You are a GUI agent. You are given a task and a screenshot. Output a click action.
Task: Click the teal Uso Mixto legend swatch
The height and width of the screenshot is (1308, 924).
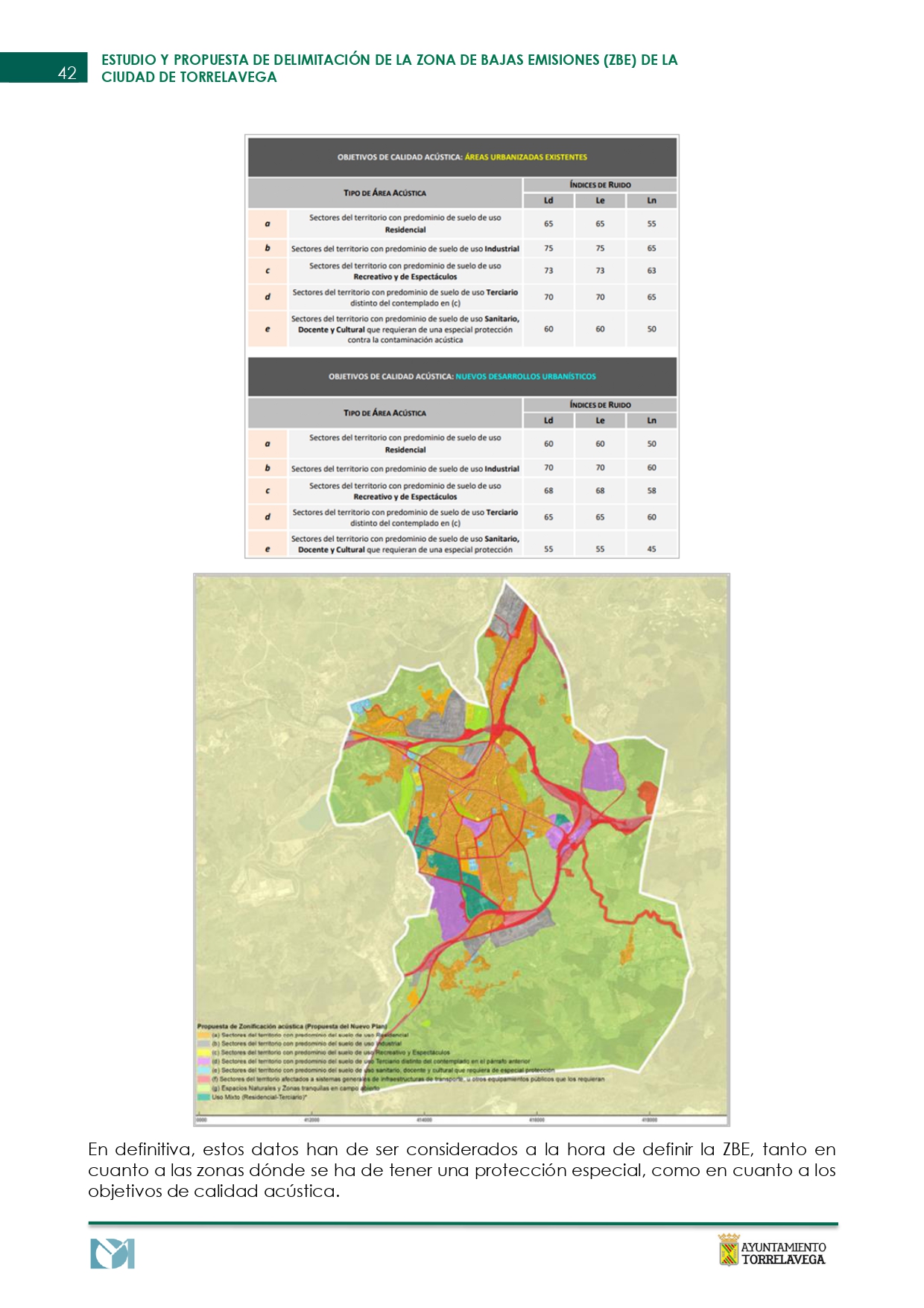pos(203,1097)
